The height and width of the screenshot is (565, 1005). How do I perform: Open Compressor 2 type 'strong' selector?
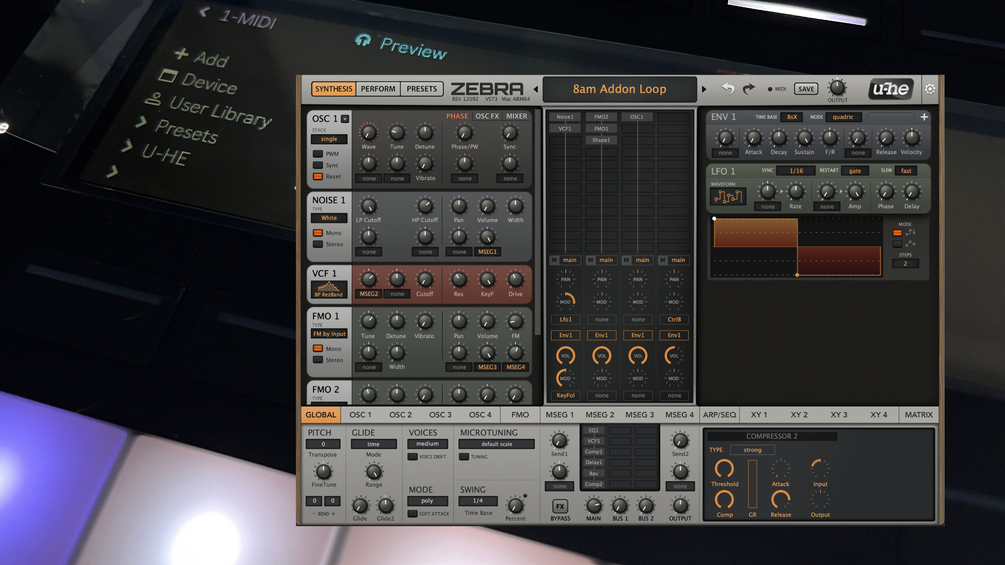coord(752,450)
